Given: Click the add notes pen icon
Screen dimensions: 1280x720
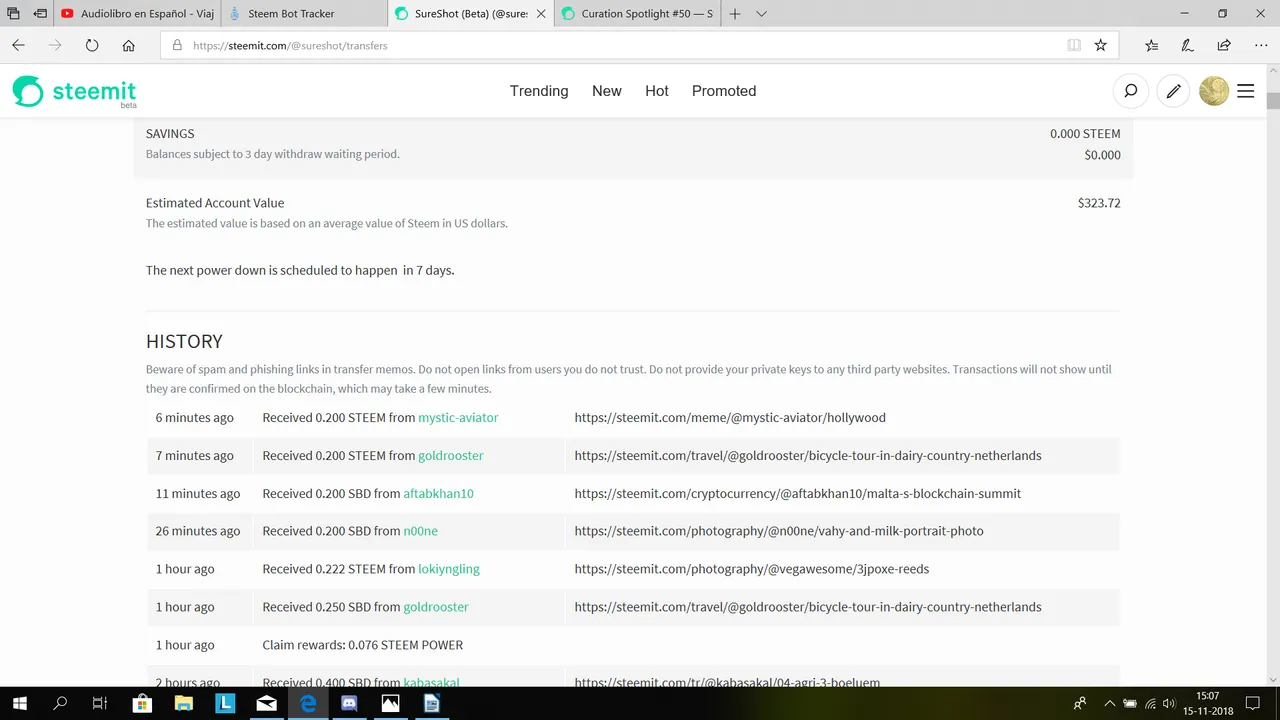Looking at the screenshot, I should pyautogui.click(x=1188, y=45).
